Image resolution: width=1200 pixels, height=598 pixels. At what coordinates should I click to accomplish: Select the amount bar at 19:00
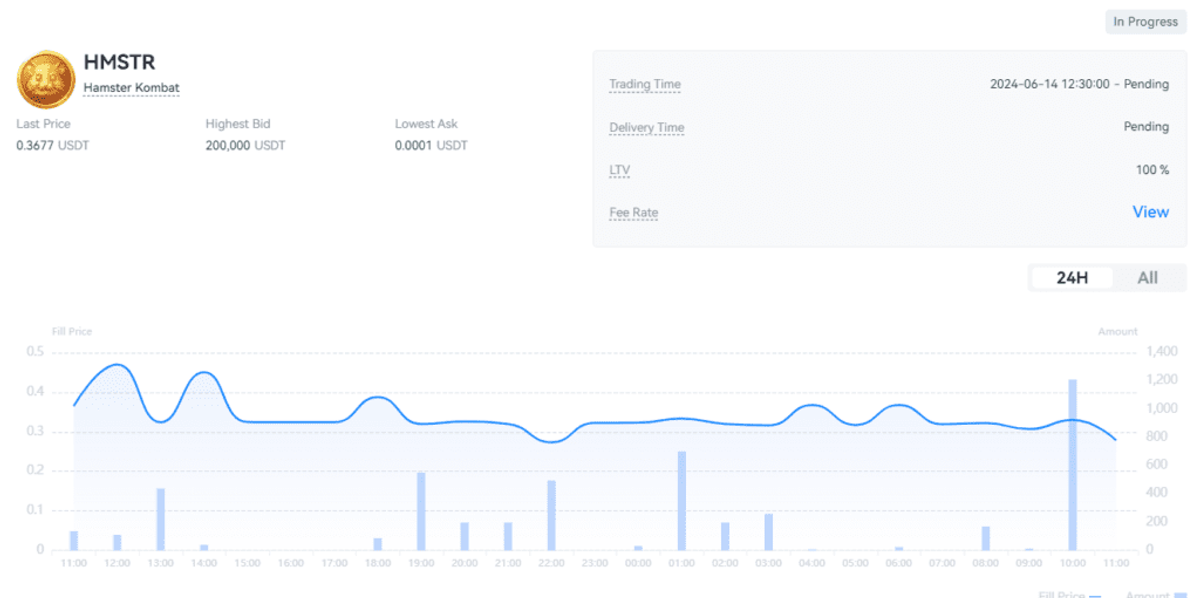[x=421, y=510]
